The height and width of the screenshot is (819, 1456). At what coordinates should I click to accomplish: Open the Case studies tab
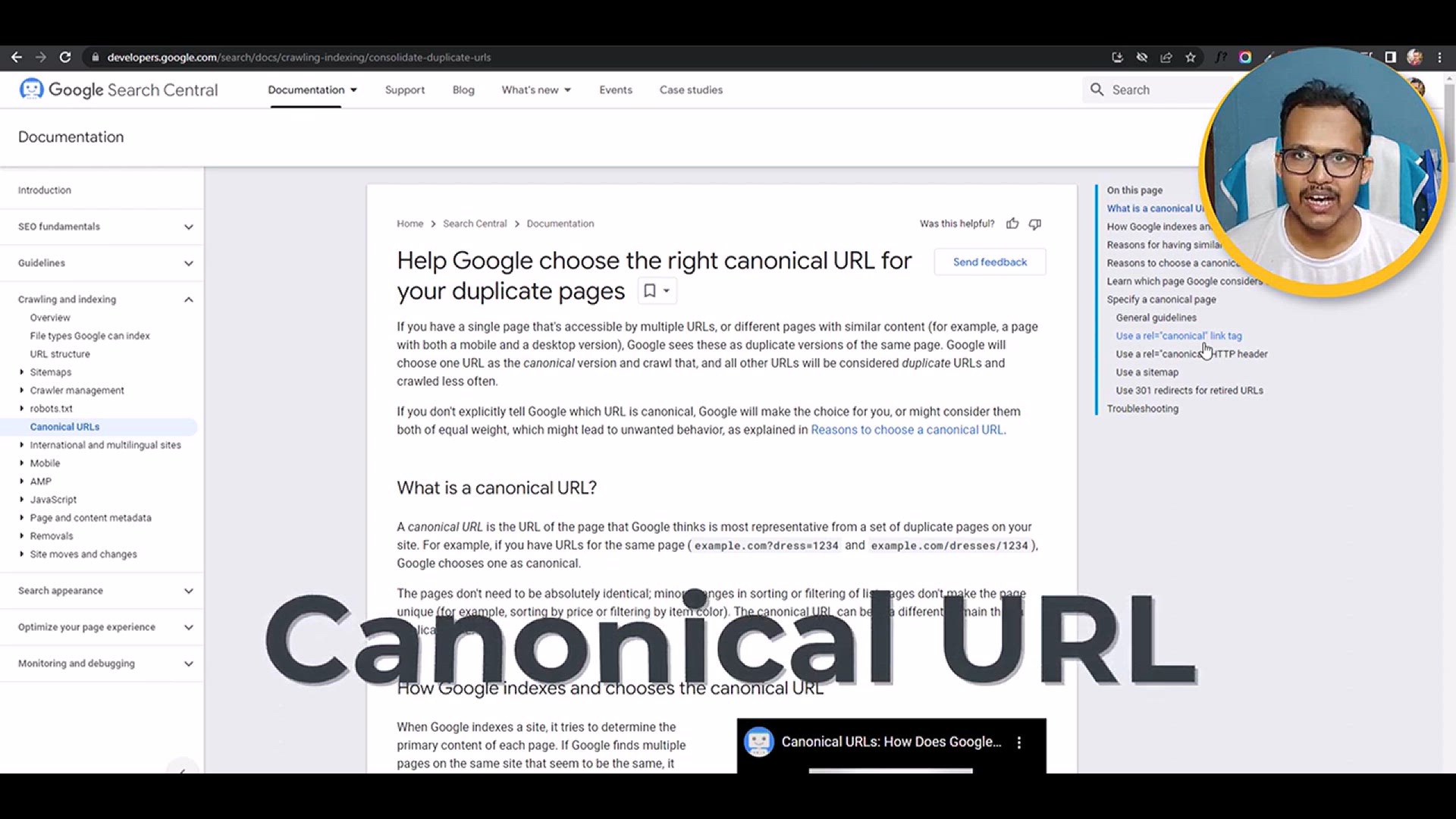tap(691, 89)
